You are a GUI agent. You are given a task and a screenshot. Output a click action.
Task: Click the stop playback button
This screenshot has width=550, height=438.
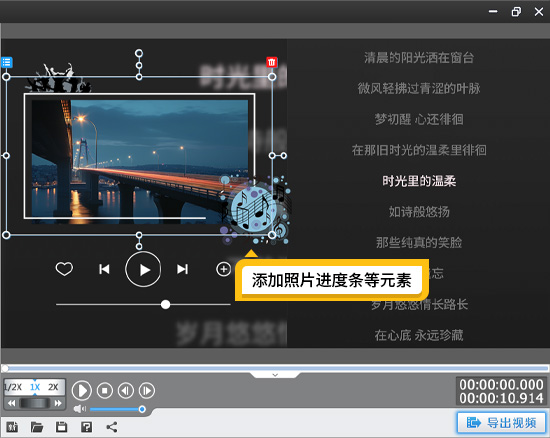pos(105,390)
